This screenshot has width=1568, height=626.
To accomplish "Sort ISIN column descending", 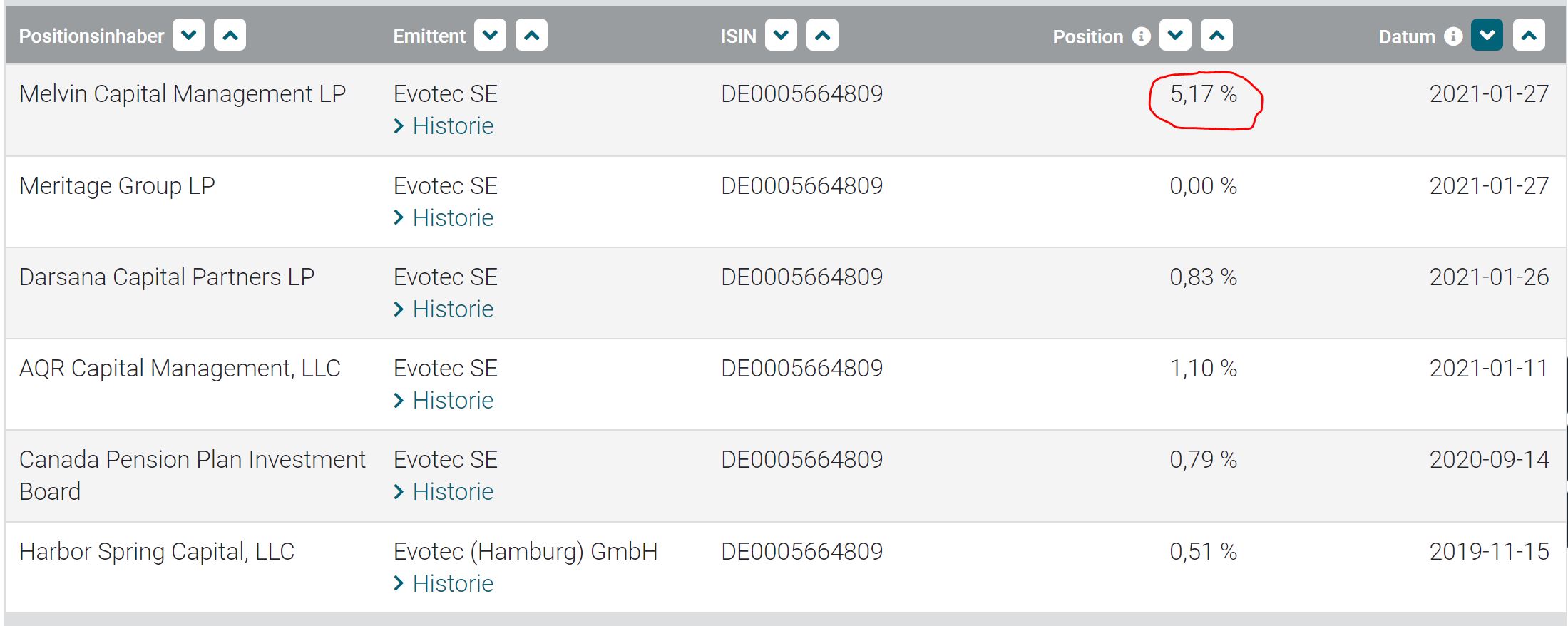I will pos(781,35).
